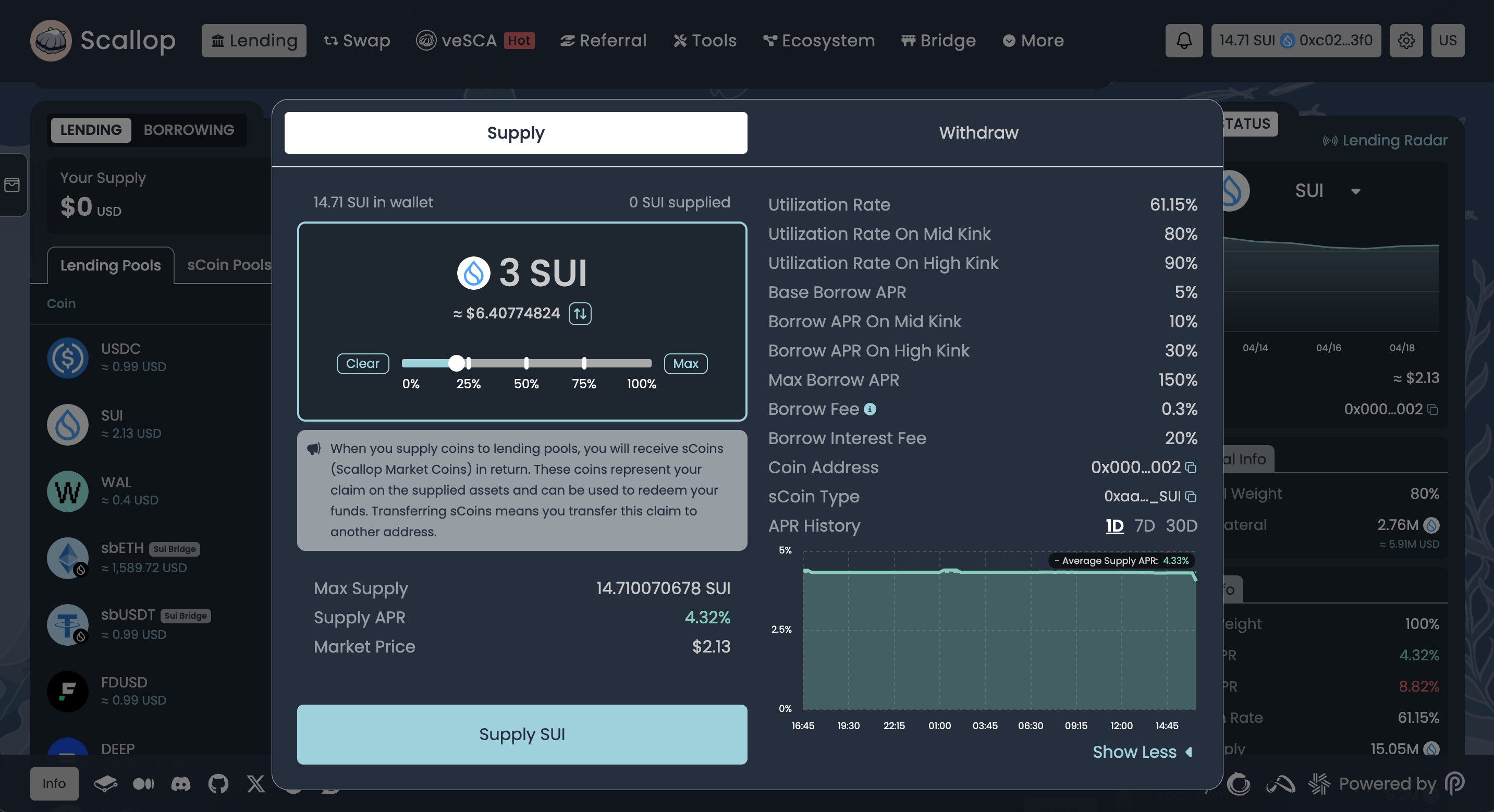Open the Medium icon in footer
Screen dimensions: 1494x812
tap(143, 783)
